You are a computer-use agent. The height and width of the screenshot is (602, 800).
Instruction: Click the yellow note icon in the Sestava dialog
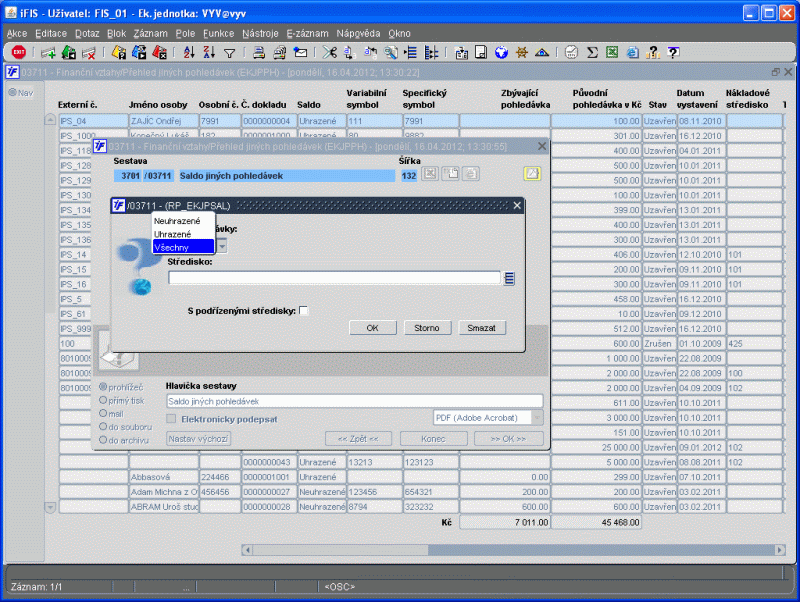pyautogui.click(x=532, y=173)
